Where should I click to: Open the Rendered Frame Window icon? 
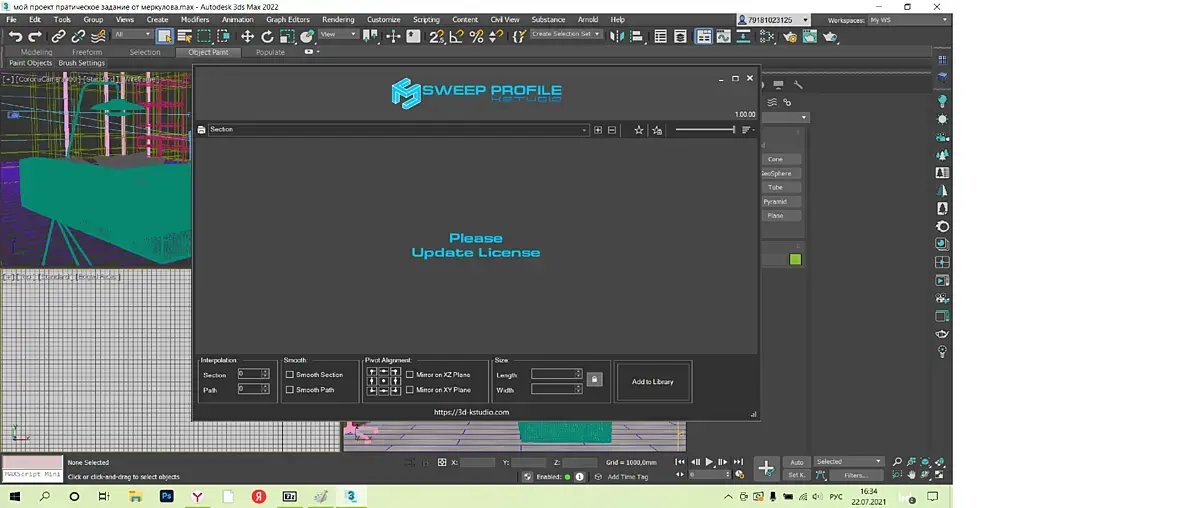click(x=810, y=36)
